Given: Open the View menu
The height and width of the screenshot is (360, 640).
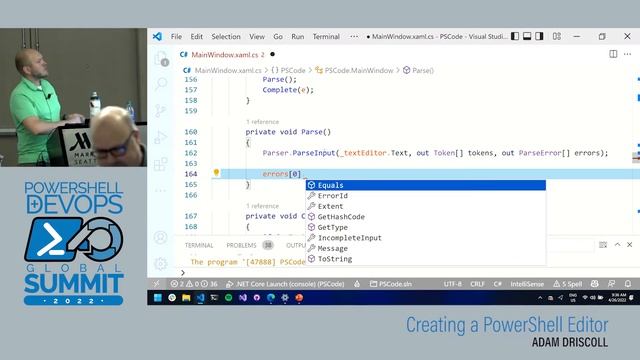Looking at the screenshot, I should (x=257, y=36).
